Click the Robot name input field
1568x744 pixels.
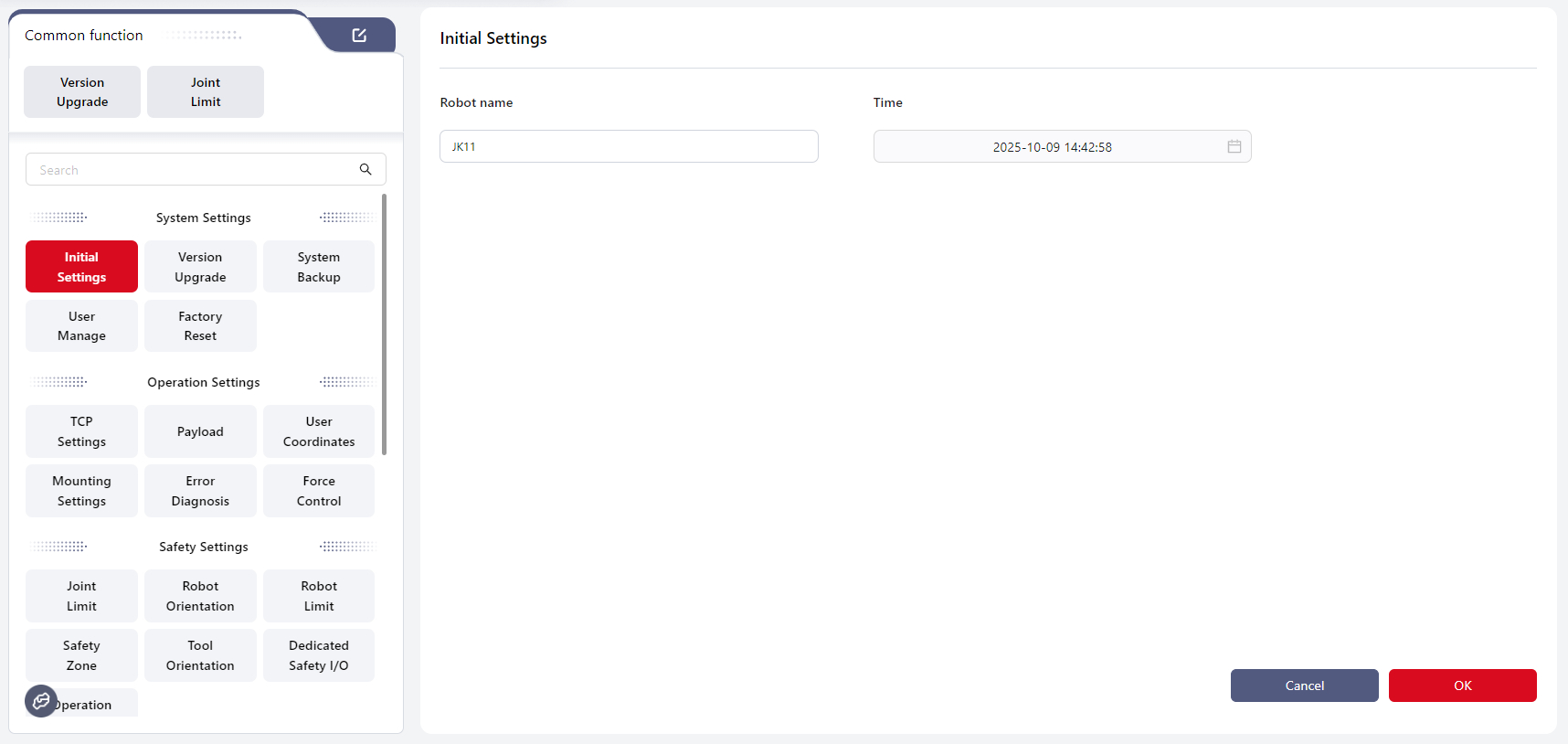point(629,146)
